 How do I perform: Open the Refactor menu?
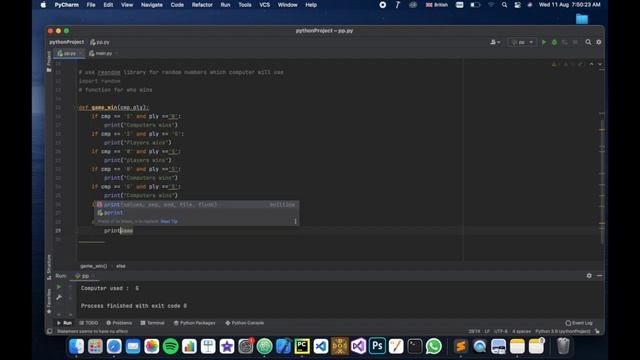202,5
